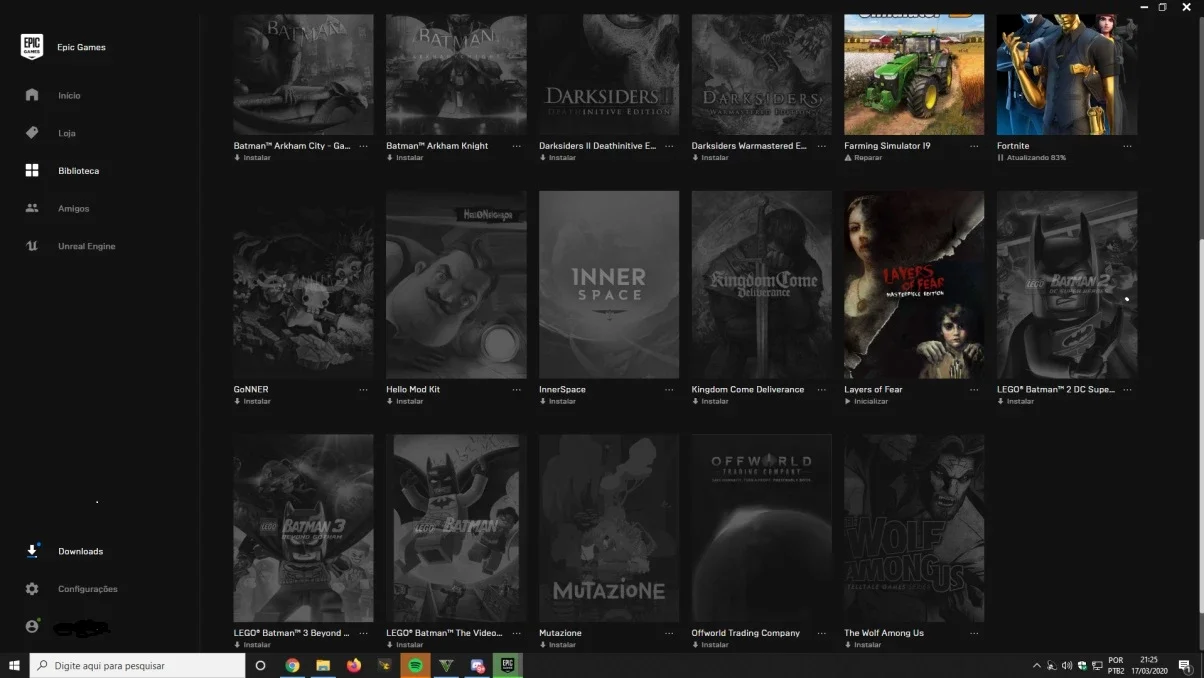This screenshot has width=1204, height=678.
Task: Open Spotify from the taskbar
Action: tap(416, 665)
